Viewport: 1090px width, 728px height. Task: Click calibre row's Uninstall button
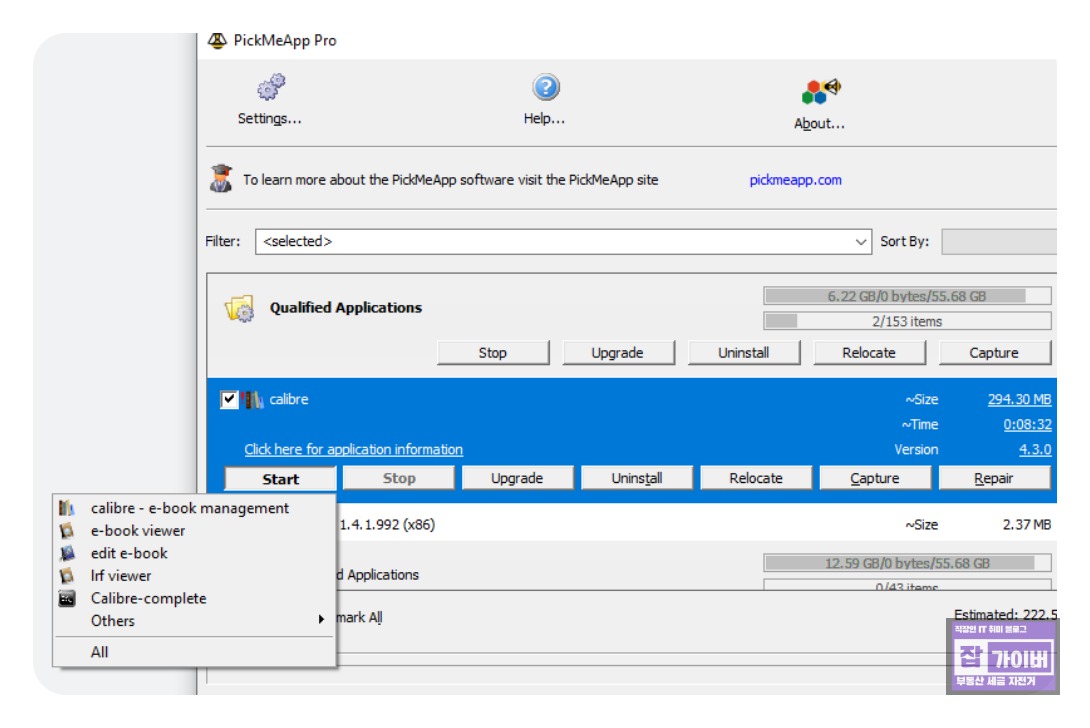pyautogui.click(x=637, y=478)
